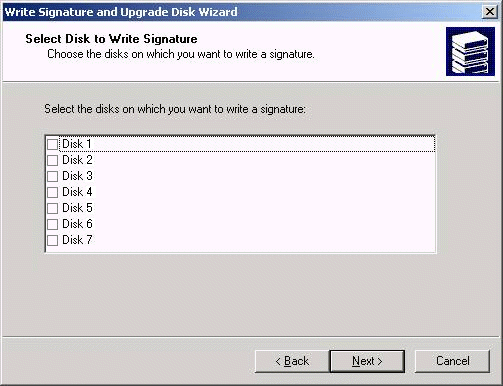Viewport: 503px width, 386px height.
Task: Highlight the Disk 3 list entry
Action: point(77,176)
